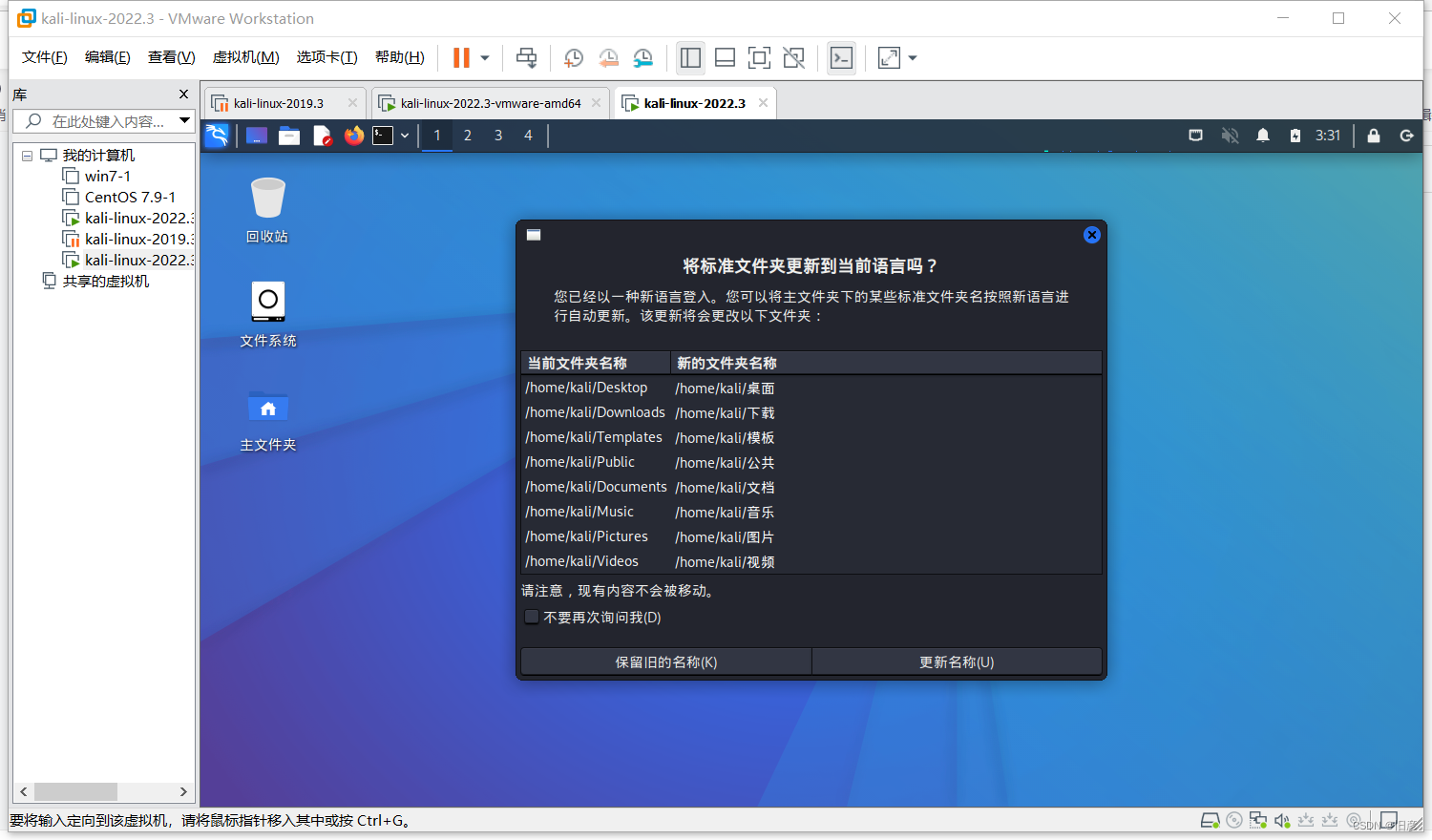Open the file manager panel icon
Screen dimensions: 1432x840
click(289, 136)
